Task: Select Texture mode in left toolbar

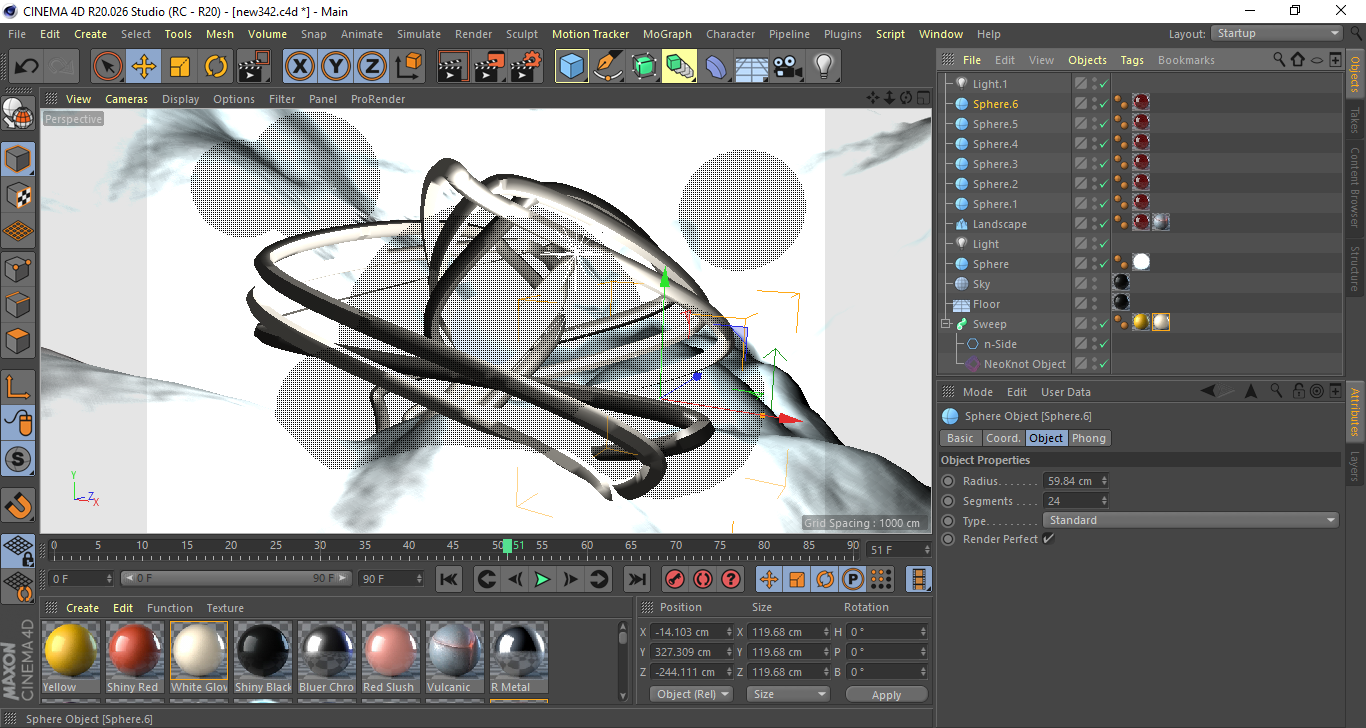Action: 19,196
